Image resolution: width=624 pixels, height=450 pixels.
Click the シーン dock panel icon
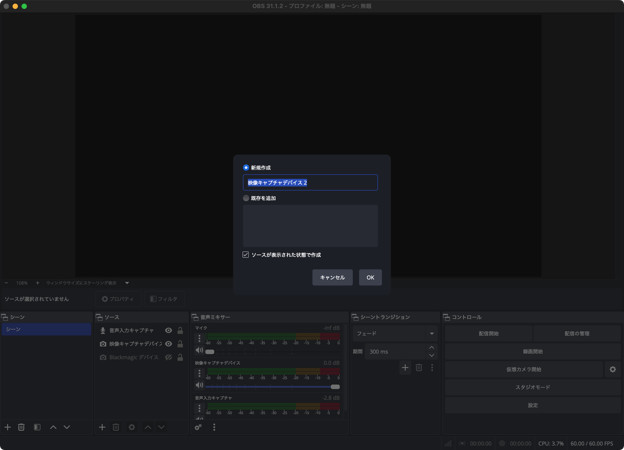click(5, 317)
